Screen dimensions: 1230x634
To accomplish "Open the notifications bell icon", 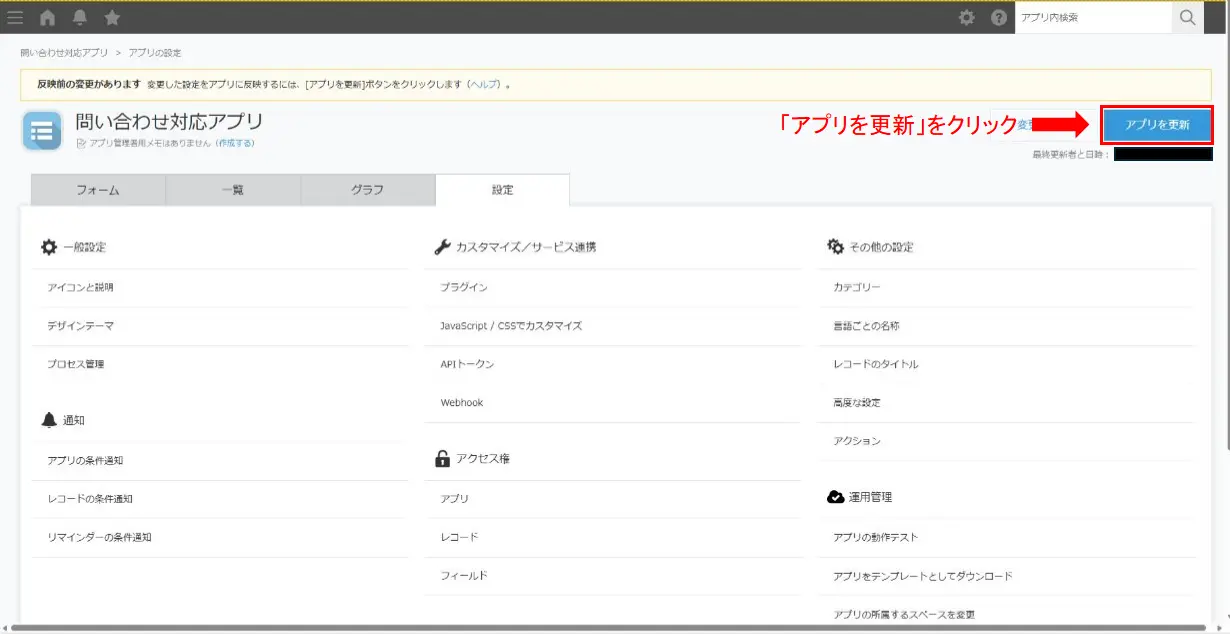I will (79, 16).
